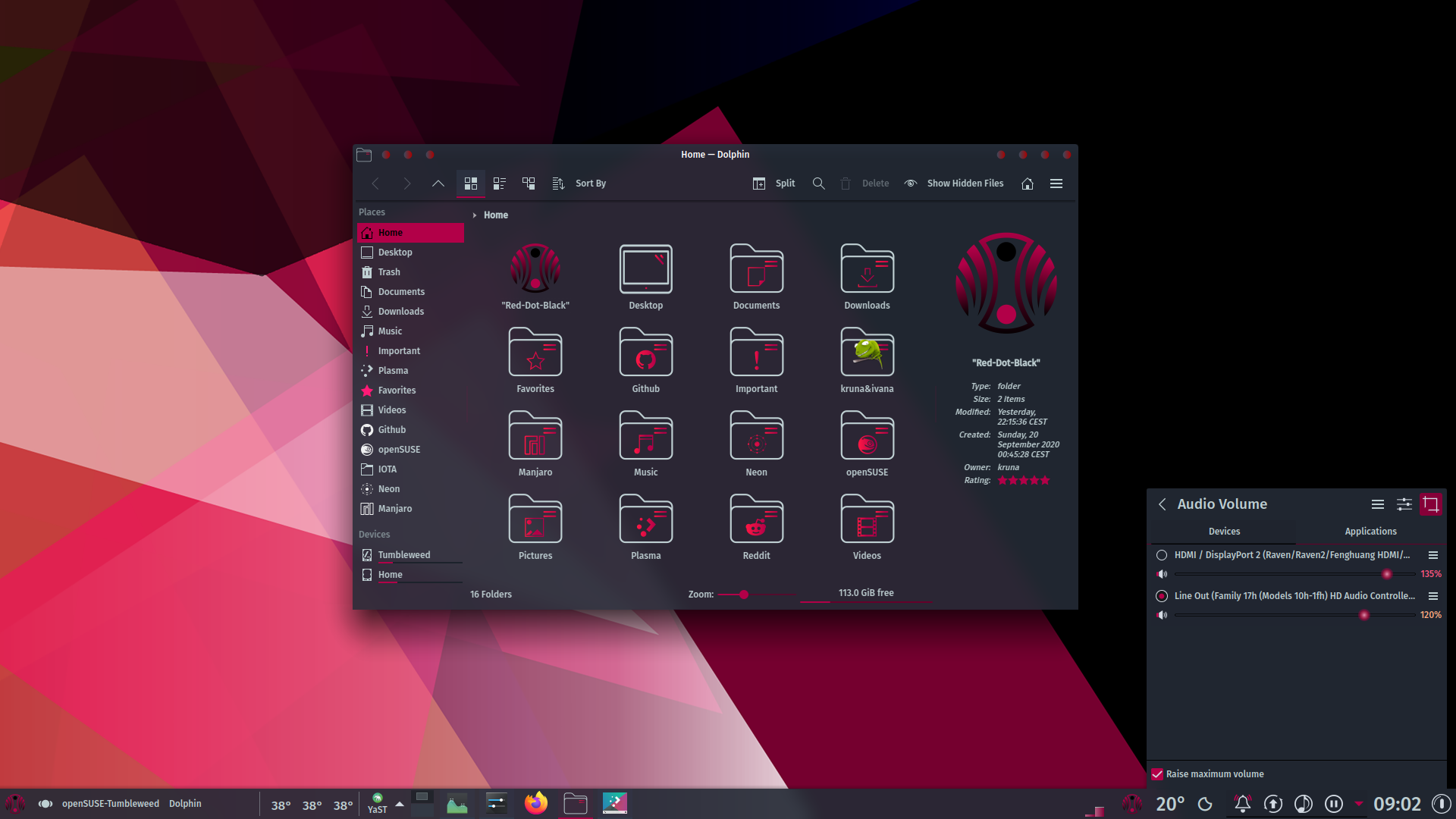Select HDMI / DisplayPort 2 output radio
This screenshot has width=1456, height=819.
(1162, 555)
